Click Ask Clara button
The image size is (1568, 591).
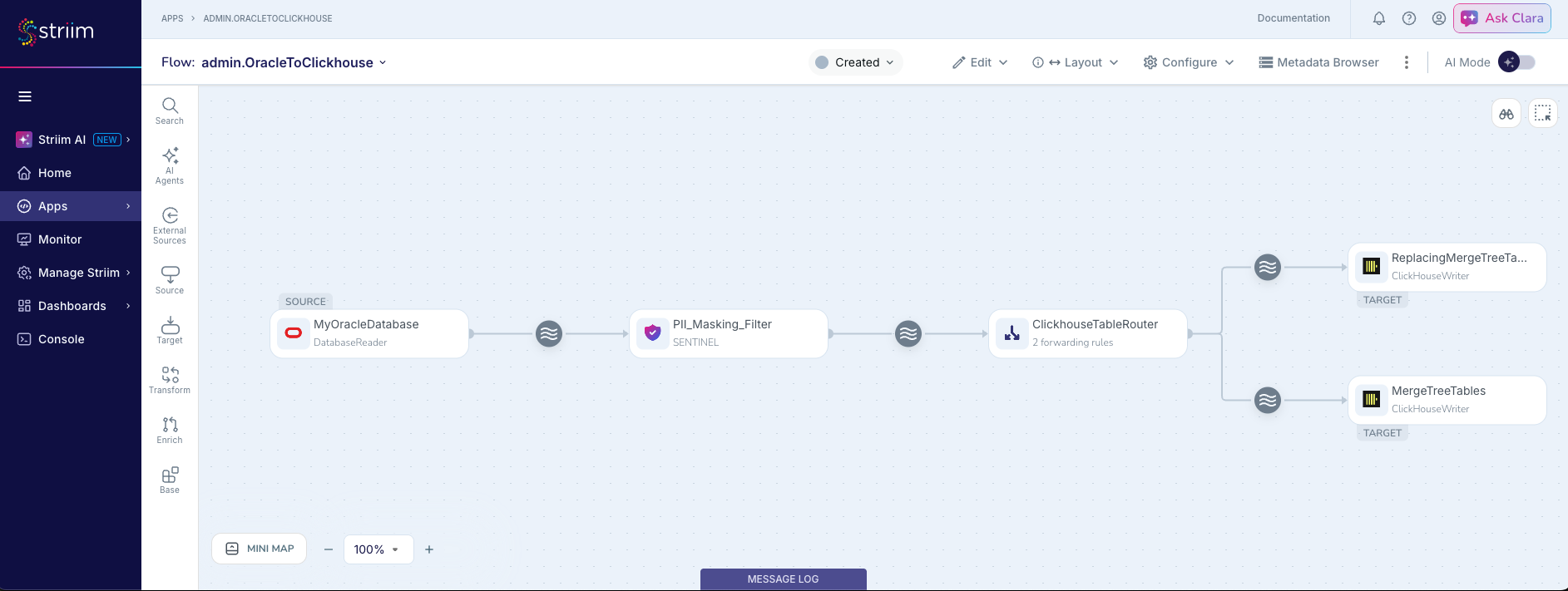tap(1502, 18)
